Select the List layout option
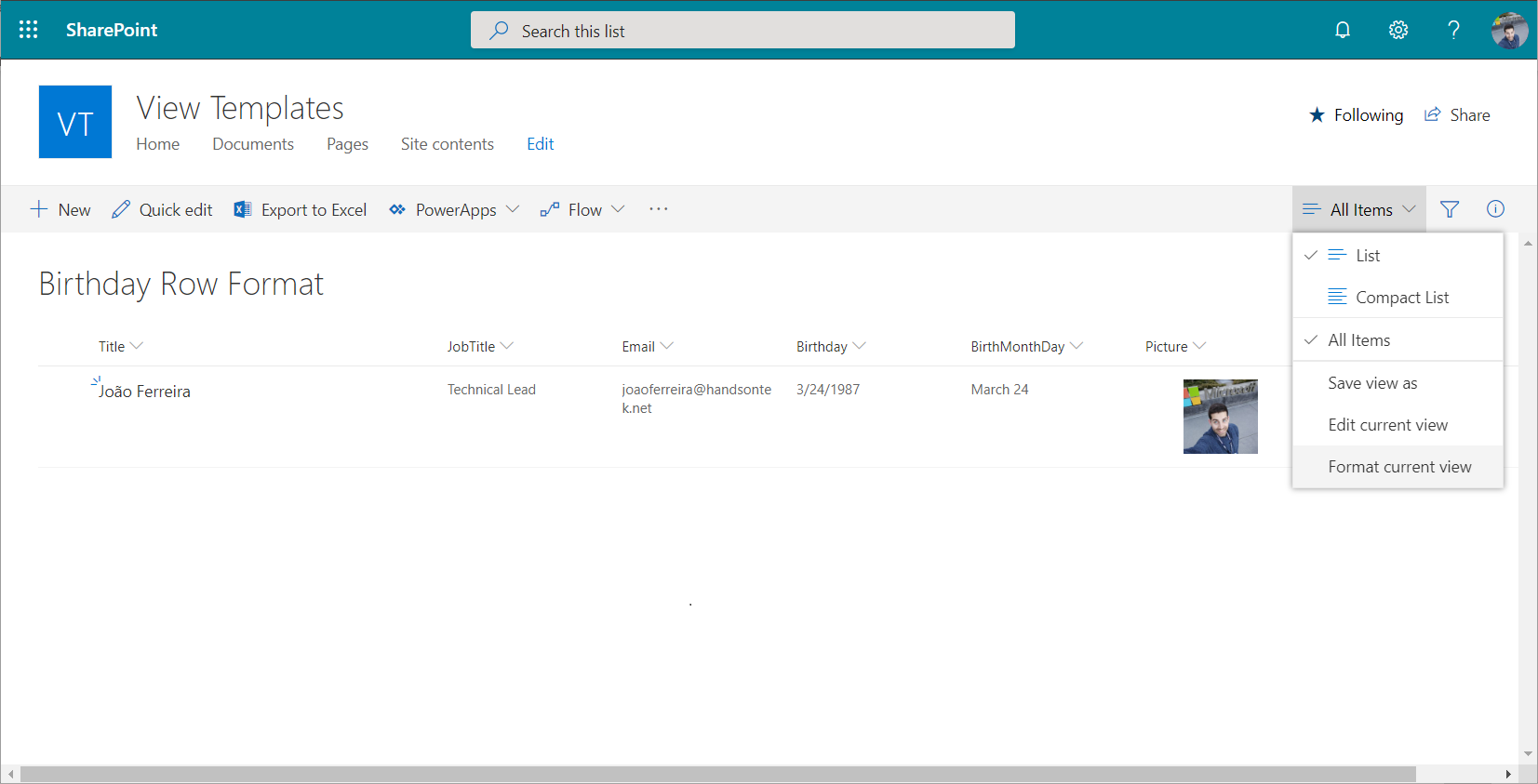This screenshot has height=784, width=1538. click(x=1367, y=256)
